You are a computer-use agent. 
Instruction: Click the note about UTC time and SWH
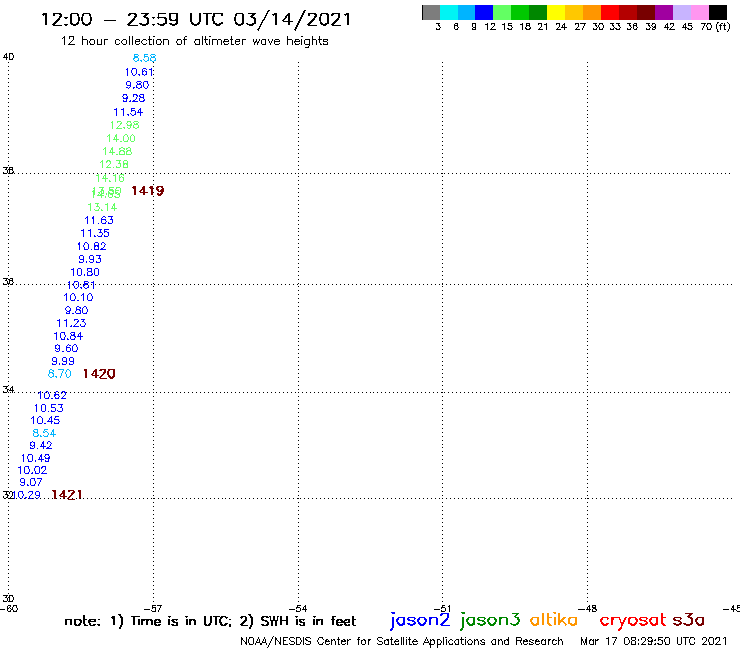pyautogui.click(x=210, y=621)
